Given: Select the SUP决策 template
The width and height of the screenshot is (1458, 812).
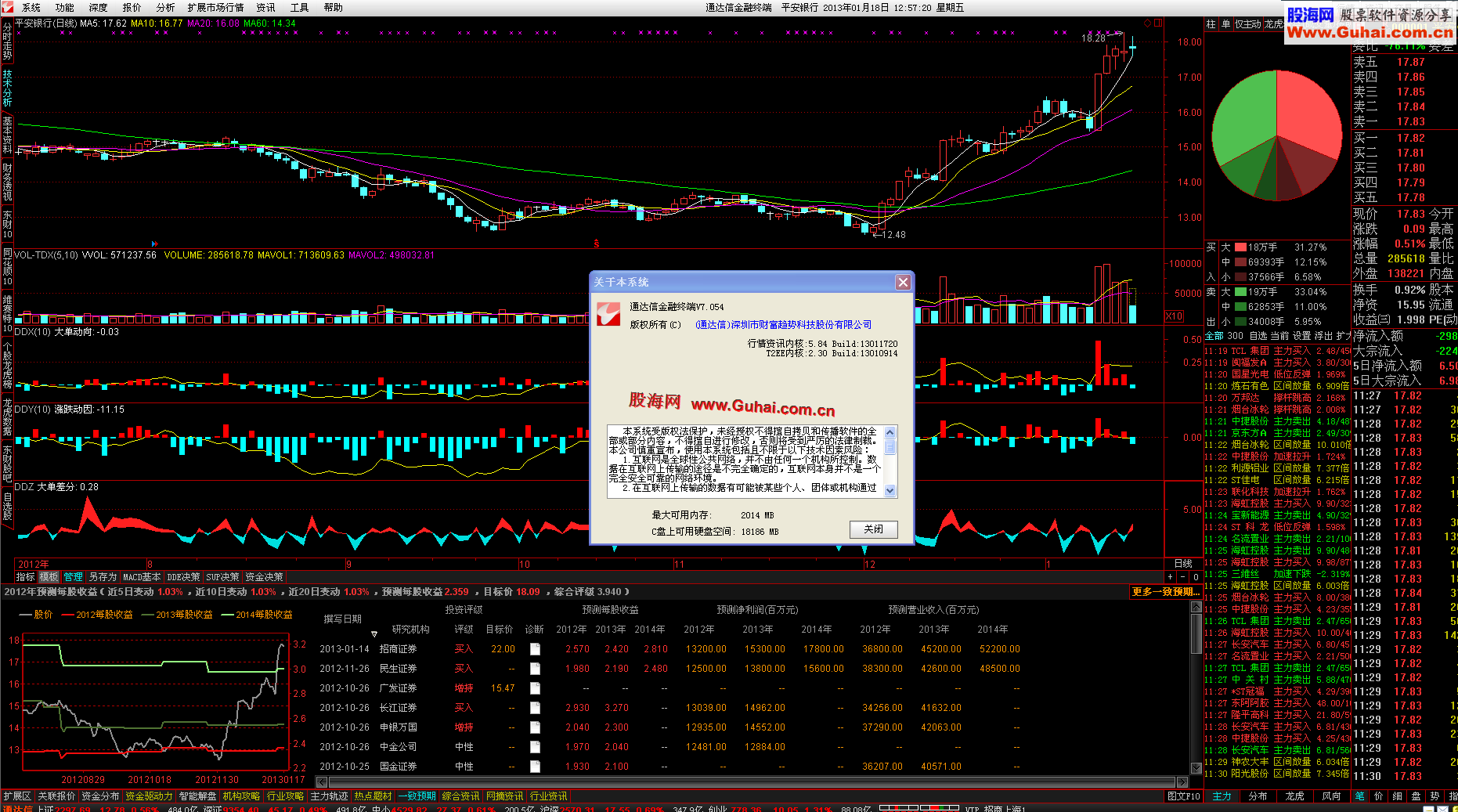Looking at the screenshot, I should pos(222,577).
